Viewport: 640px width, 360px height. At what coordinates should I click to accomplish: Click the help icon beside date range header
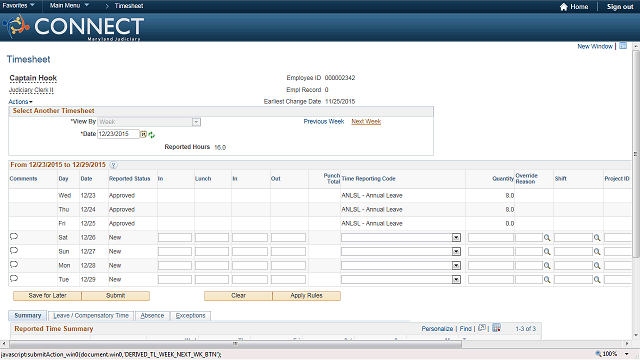pos(113,165)
